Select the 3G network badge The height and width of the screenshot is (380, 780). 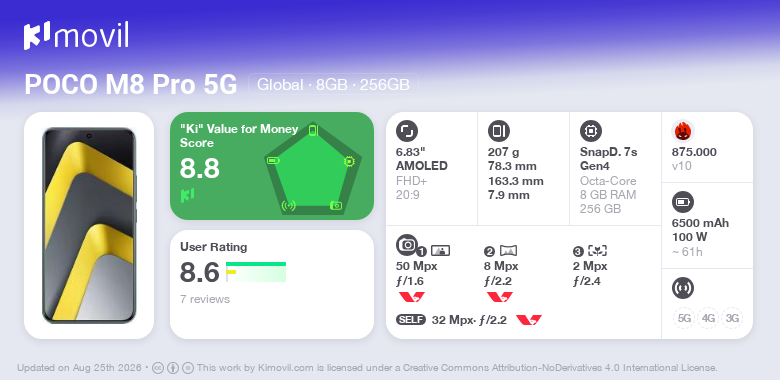point(732,318)
